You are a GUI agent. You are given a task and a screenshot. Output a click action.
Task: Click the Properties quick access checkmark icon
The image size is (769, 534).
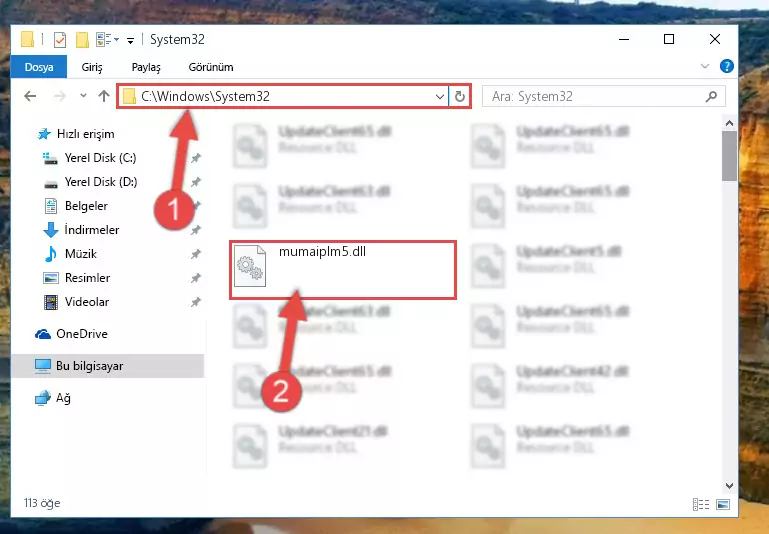(x=60, y=40)
